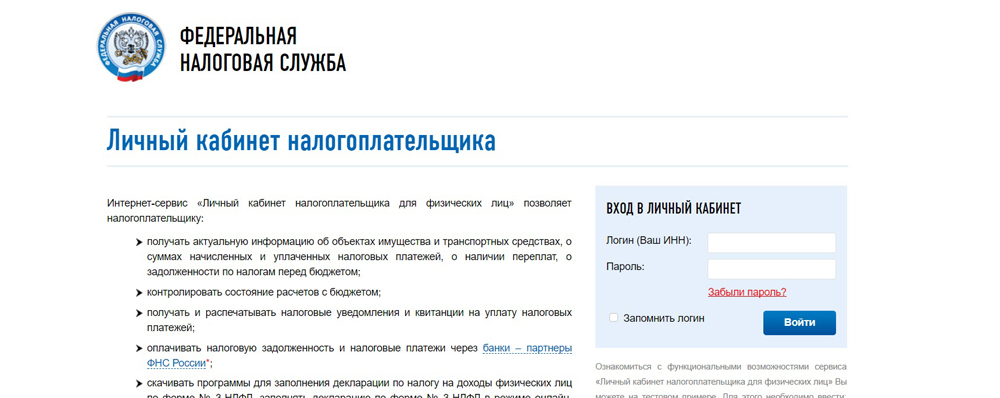Screen dimensions: 1000x398
Task: Click the arrow bullet beside "оплачивать налоговую задолженность"
Action: click(x=138, y=348)
